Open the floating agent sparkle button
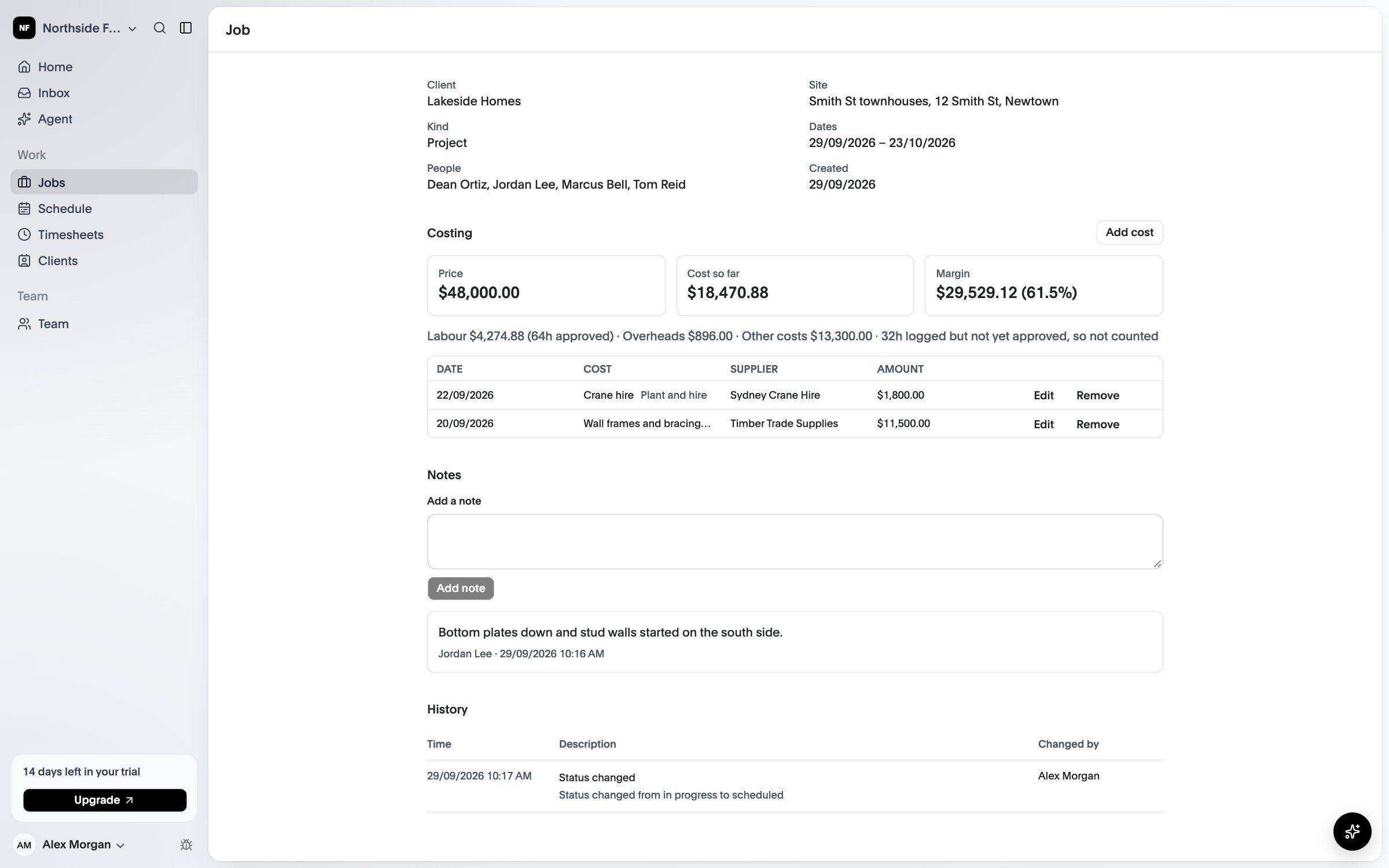This screenshot has height=868, width=1389. (x=1352, y=832)
